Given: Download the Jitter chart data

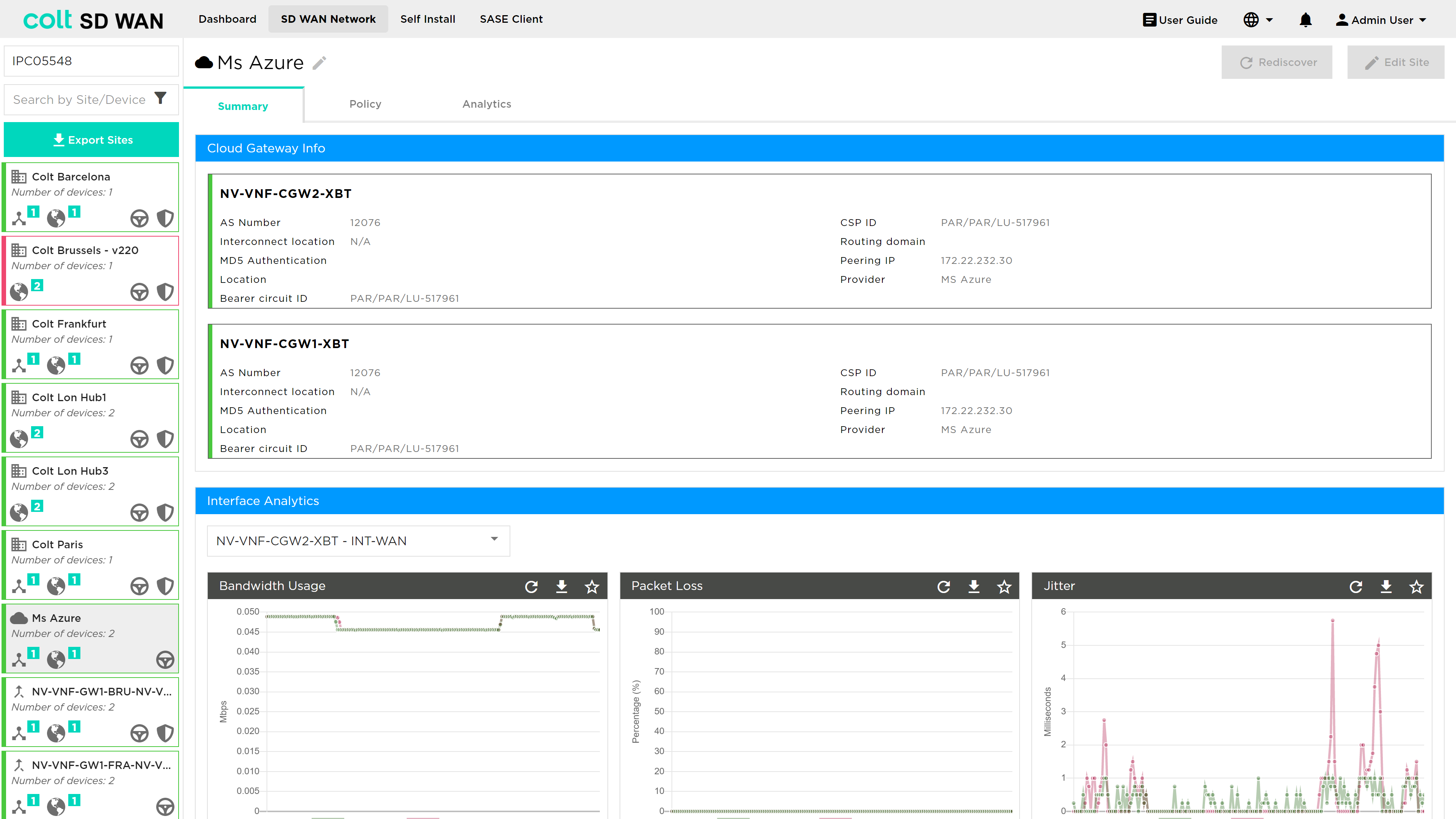Looking at the screenshot, I should 1386,587.
